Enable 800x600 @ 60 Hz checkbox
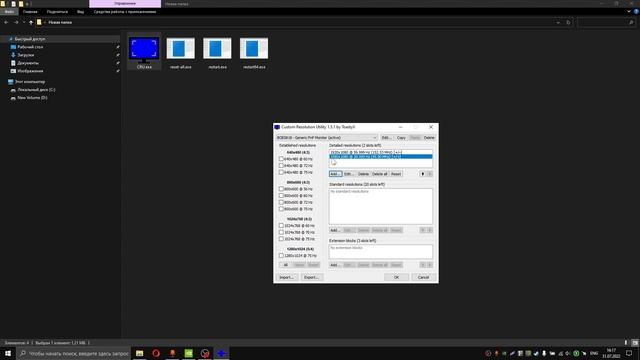This screenshot has width=640, height=360. click(281, 196)
